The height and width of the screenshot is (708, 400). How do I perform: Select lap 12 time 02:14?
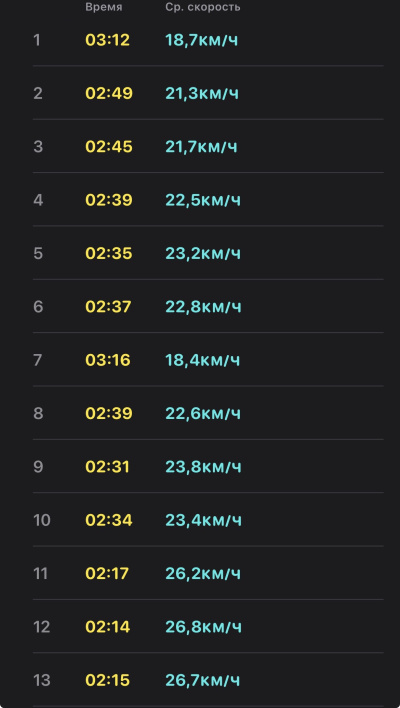coord(108,627)
